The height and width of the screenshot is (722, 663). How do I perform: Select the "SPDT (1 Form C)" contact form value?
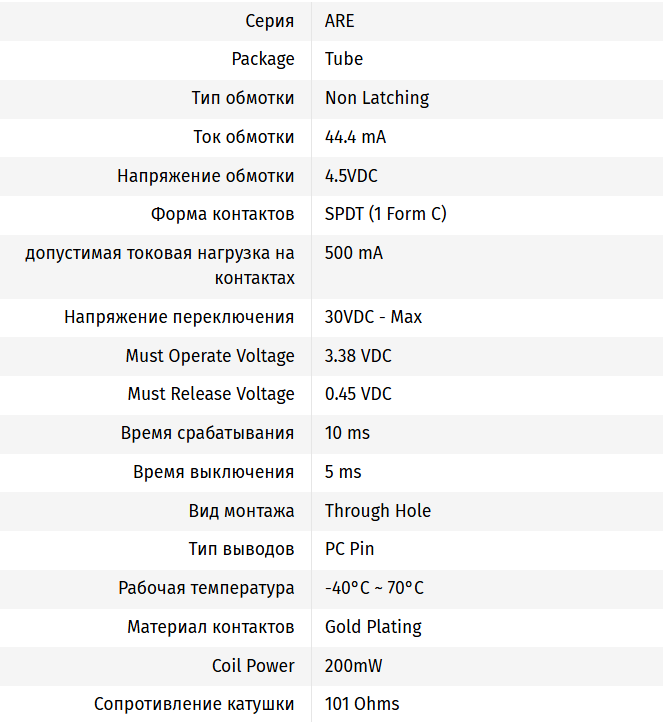[x=386, y=214]
